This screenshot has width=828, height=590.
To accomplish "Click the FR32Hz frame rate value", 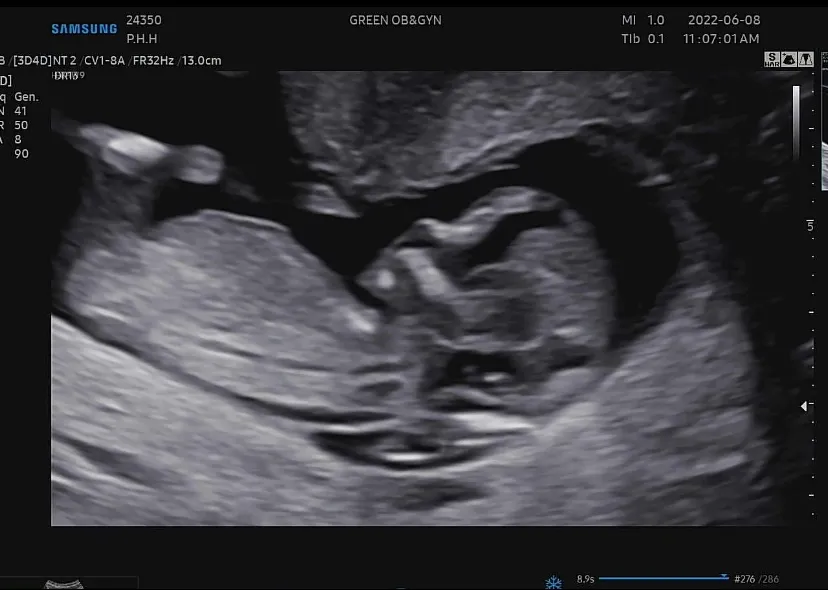I will (x=153, y=60).
